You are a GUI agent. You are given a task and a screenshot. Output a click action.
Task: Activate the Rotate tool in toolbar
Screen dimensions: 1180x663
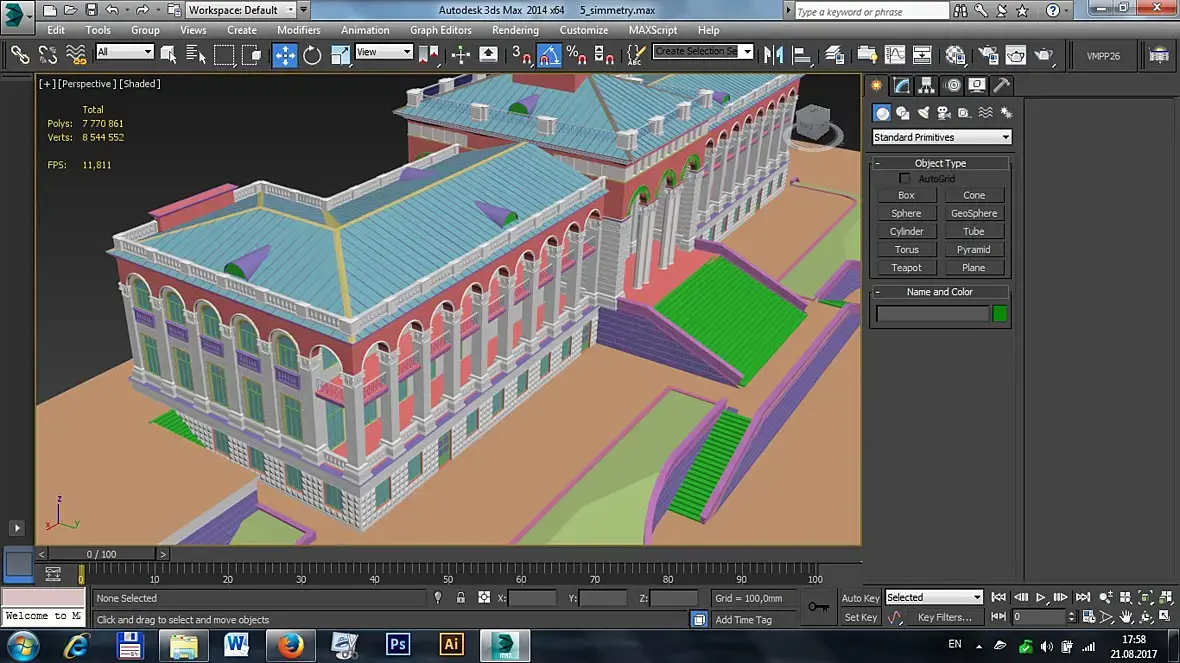(x=312, y=55)
